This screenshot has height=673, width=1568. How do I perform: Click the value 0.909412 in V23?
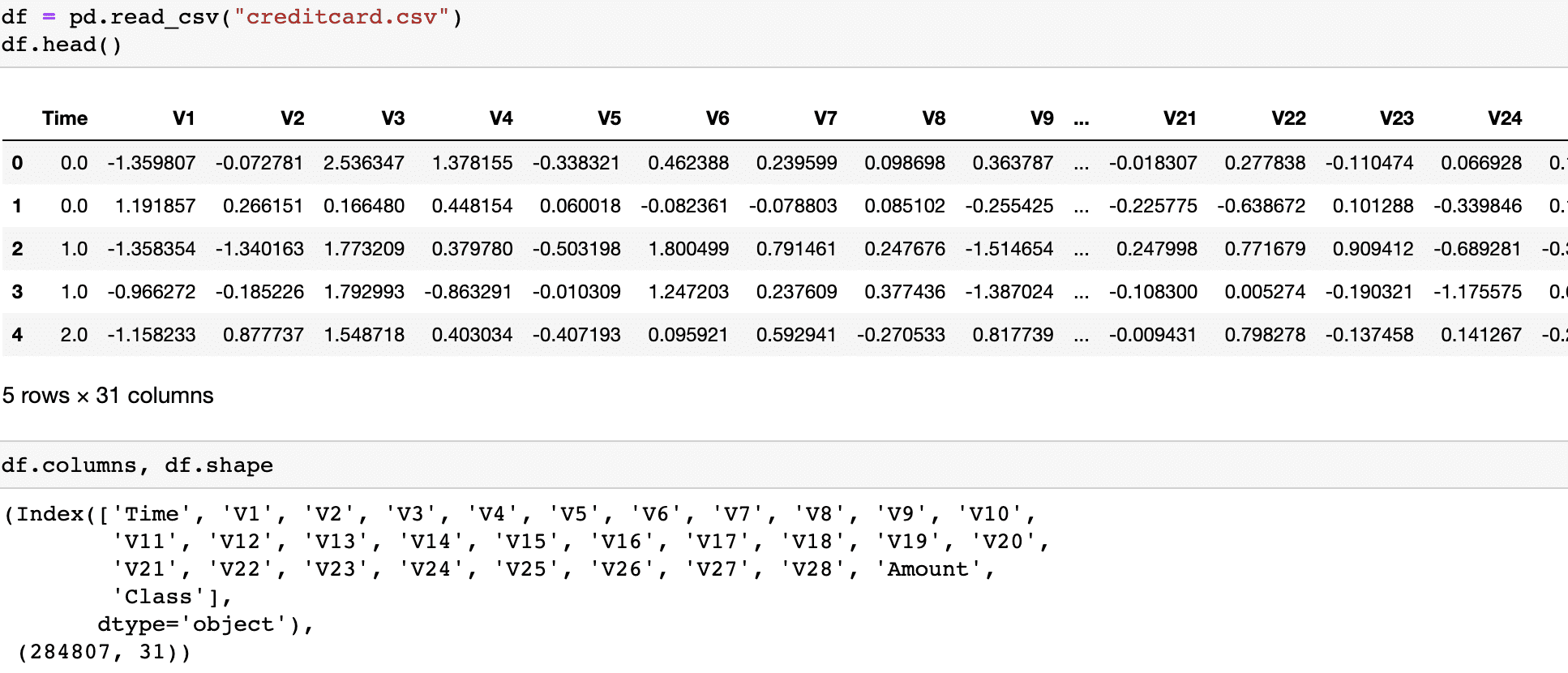coord(1373,249)
